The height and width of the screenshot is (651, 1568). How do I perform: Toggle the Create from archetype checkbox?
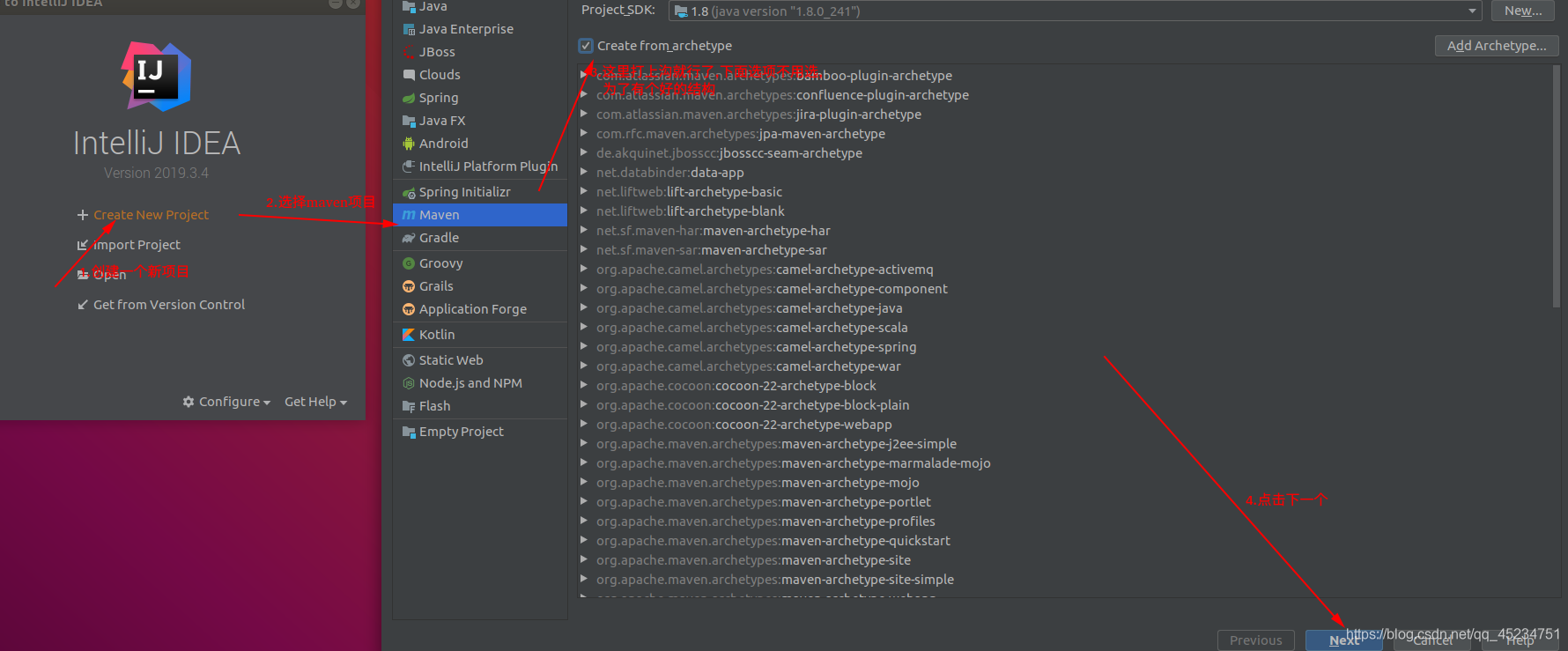(586, 46)
